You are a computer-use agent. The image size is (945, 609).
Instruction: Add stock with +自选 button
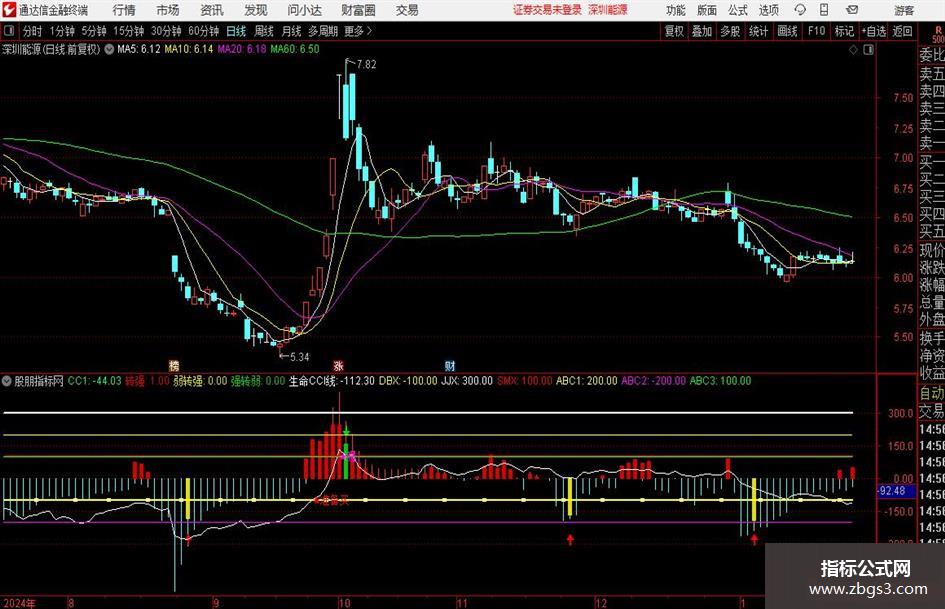(873, 31)
